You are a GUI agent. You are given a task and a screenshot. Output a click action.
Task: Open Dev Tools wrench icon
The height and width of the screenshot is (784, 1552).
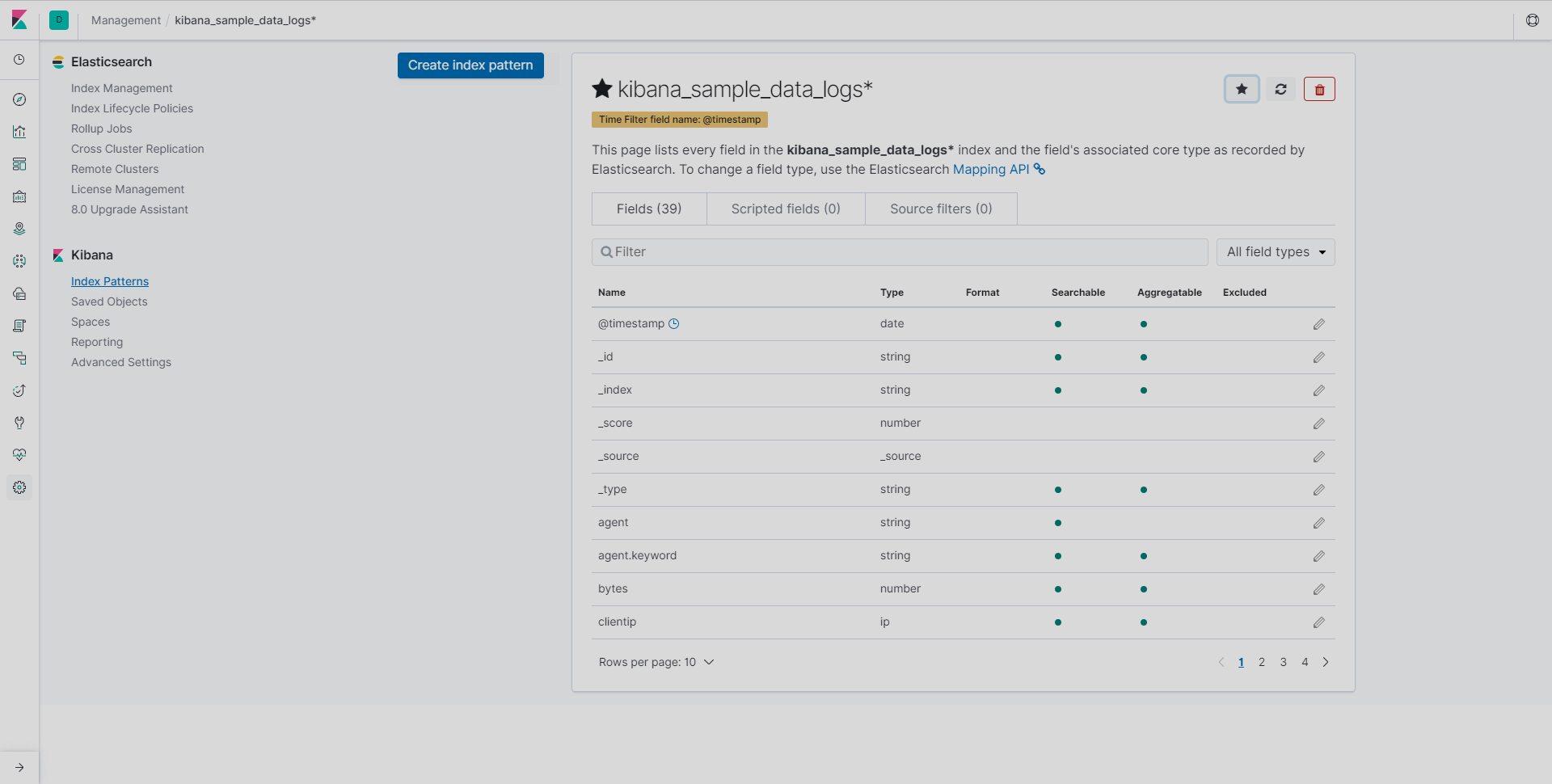pos(19,423)
